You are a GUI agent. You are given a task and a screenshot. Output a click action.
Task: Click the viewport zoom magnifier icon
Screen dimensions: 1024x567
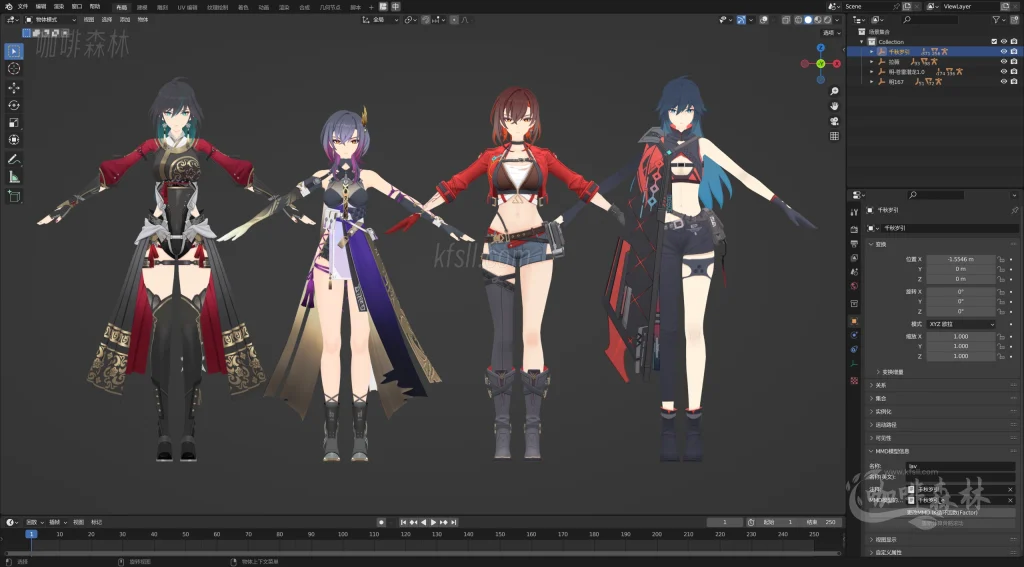pyautogui.click(x=834, y=88)
